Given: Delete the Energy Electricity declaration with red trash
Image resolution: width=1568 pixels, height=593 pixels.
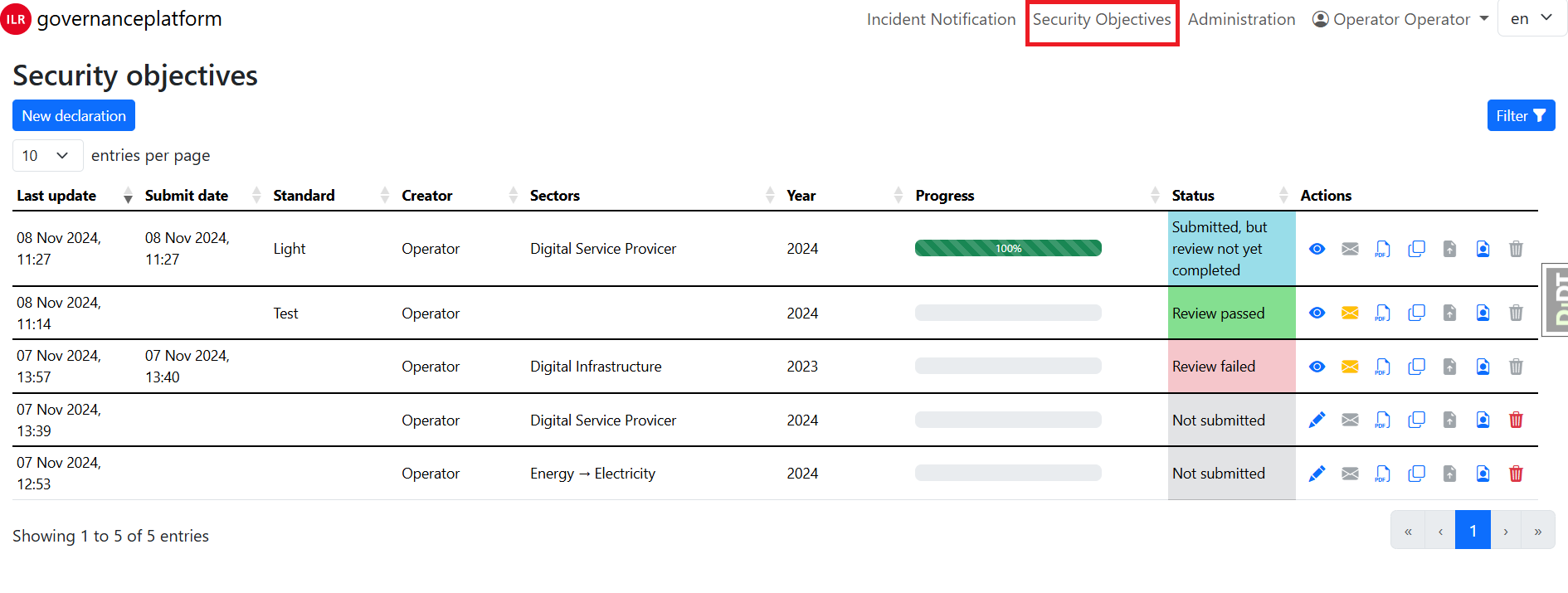Looking at the screenshot, I should (x=1516, y=474).
